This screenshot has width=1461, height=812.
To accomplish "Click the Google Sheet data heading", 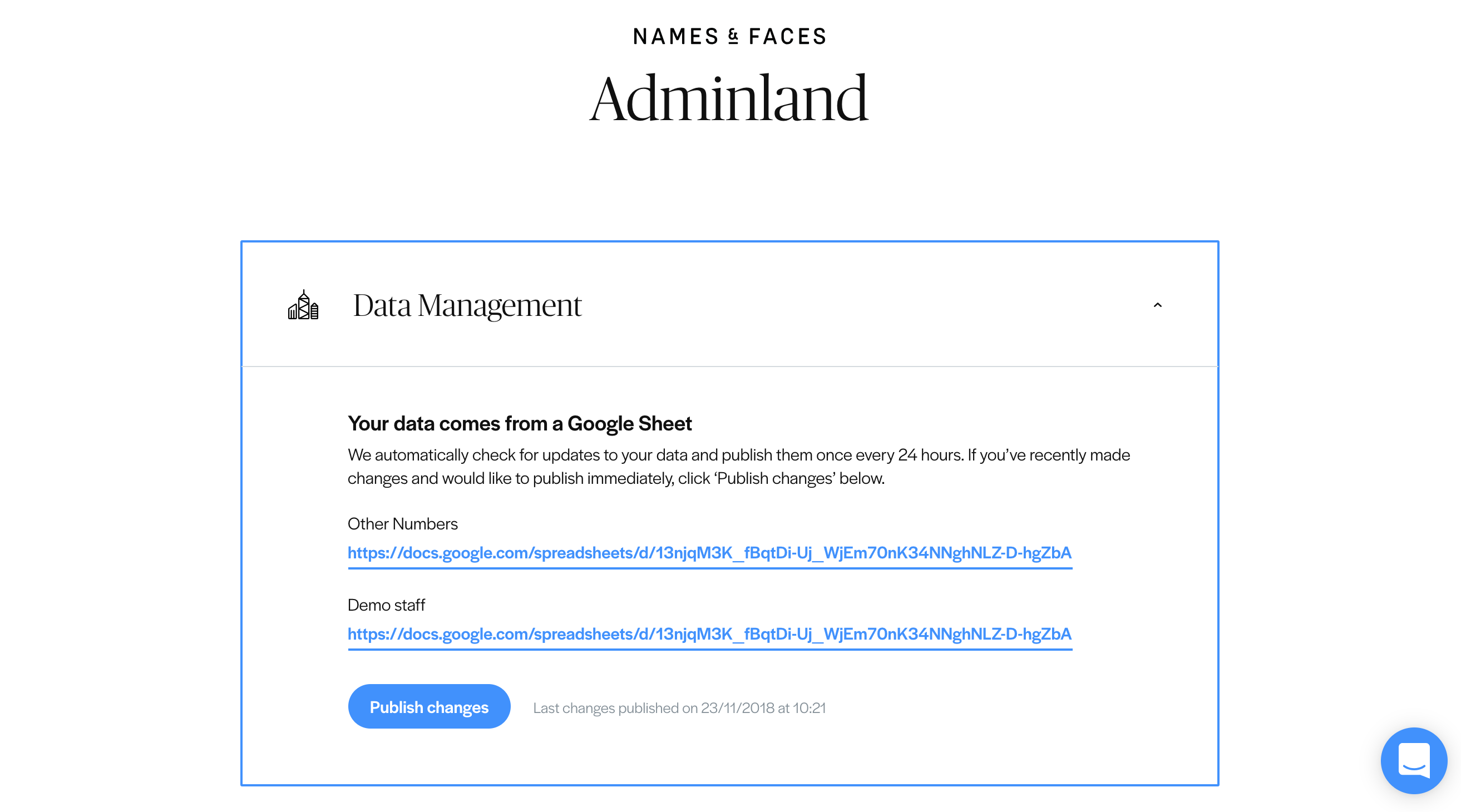I will coord(520,424).
